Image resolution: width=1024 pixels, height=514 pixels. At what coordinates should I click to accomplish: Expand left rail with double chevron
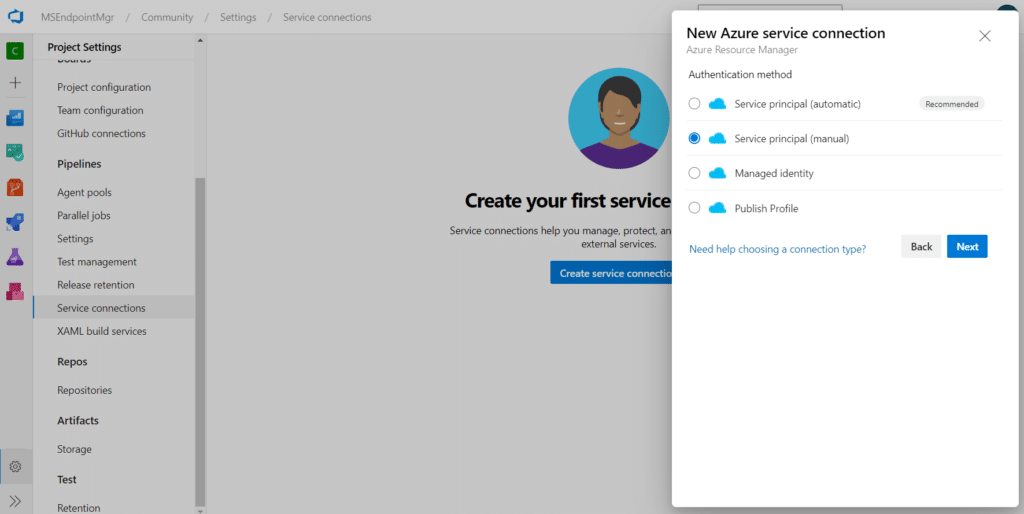click(16, 501)
